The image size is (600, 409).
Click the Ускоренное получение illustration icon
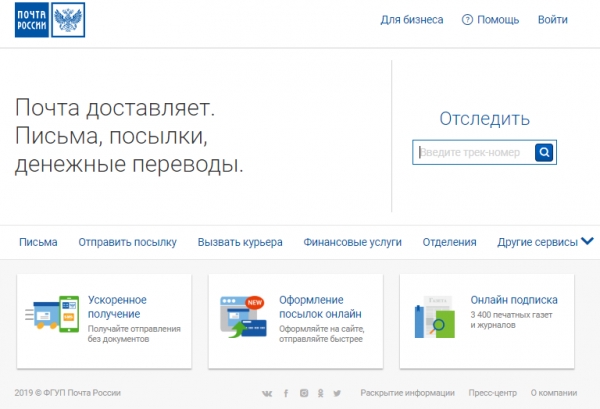[52, 314]
